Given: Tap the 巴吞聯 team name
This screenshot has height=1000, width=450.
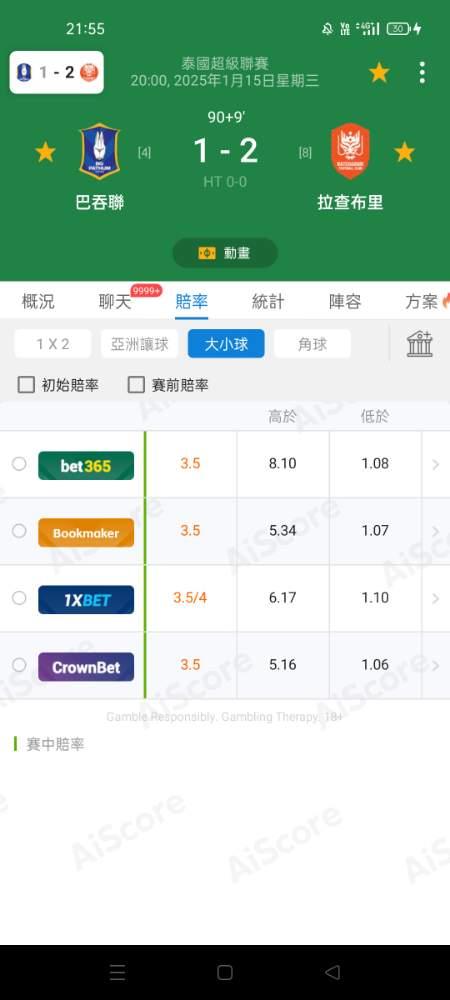Looking at the screenshot, I should 99,203.
